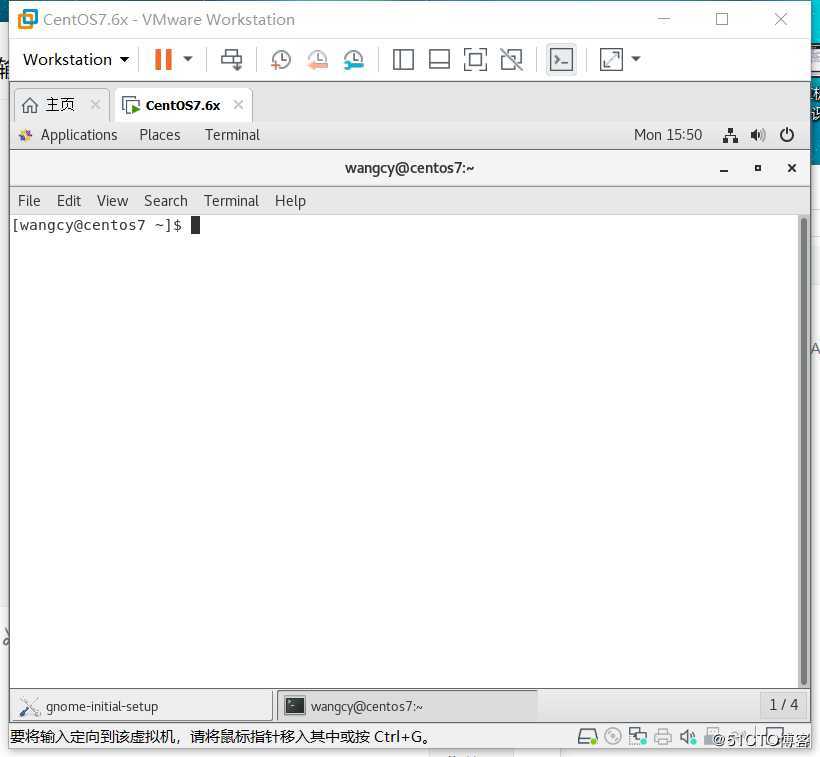Switch to Unity mode
Image resolution: width=820 pixels, height=757 pixels.
pyautogui.click(x=511, y=60)
